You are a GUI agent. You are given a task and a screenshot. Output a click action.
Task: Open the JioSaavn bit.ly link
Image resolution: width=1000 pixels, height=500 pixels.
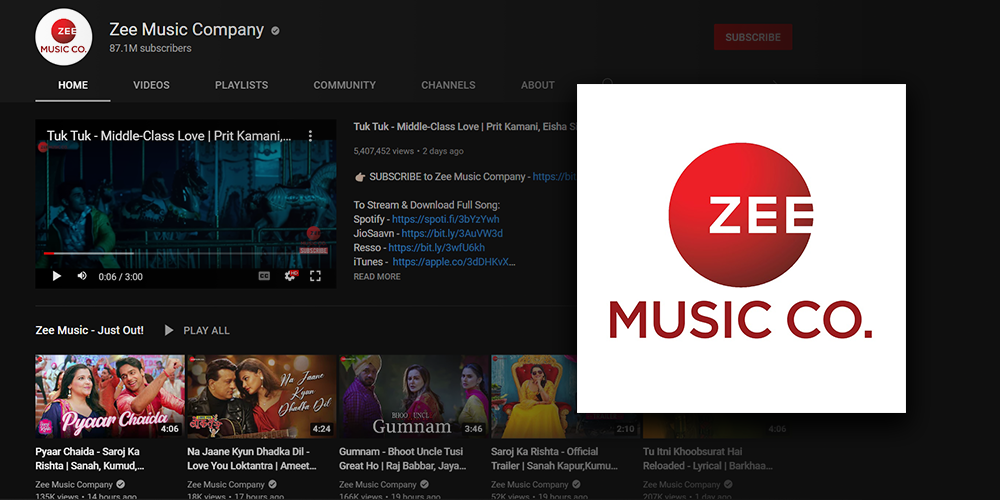coord(452,233)
